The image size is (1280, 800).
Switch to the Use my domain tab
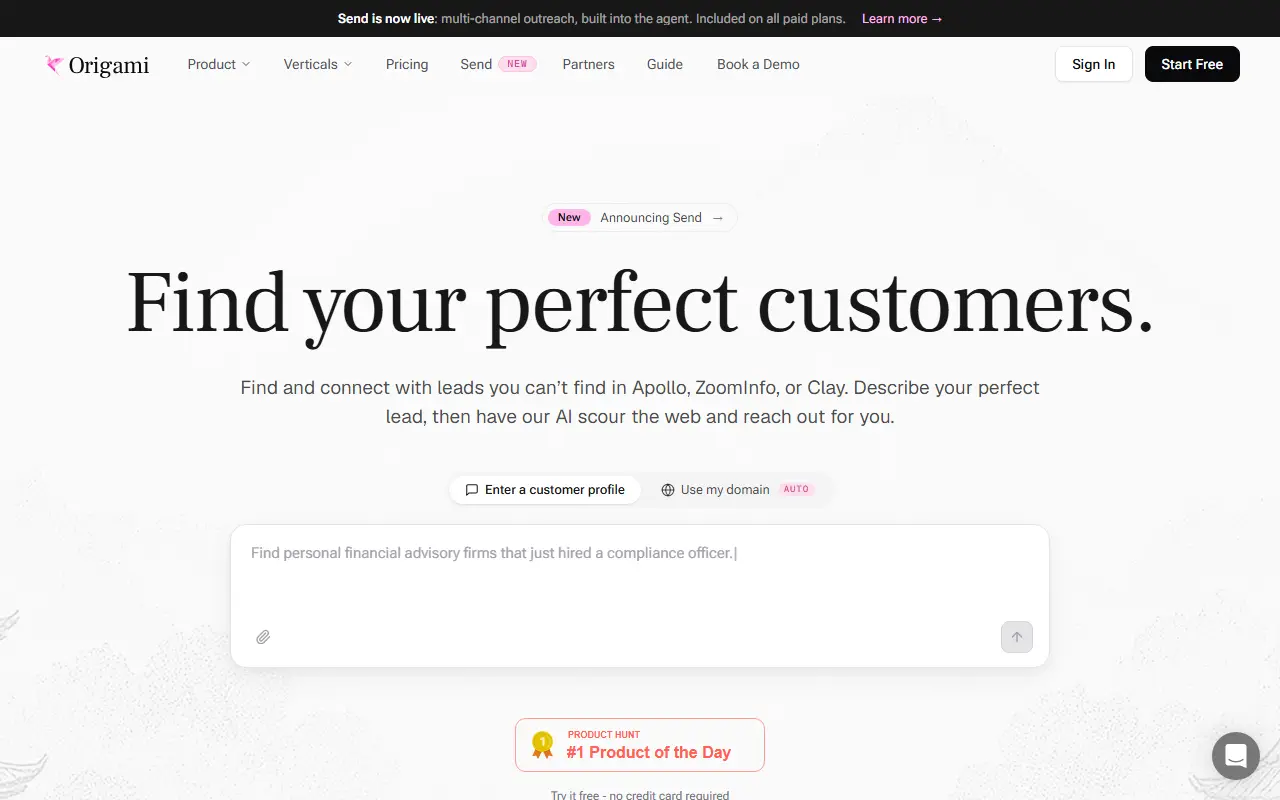pos(737,490)
